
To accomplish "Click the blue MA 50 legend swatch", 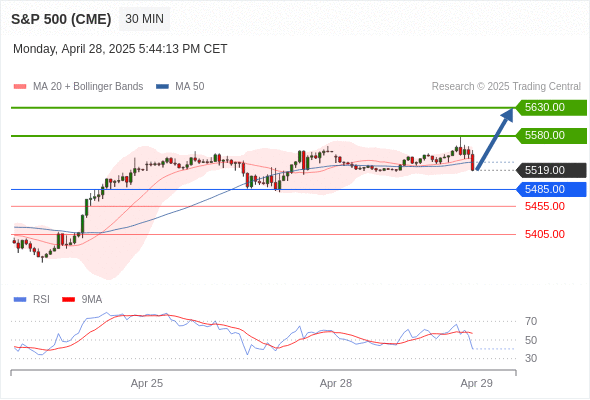I will click(162, 87).
